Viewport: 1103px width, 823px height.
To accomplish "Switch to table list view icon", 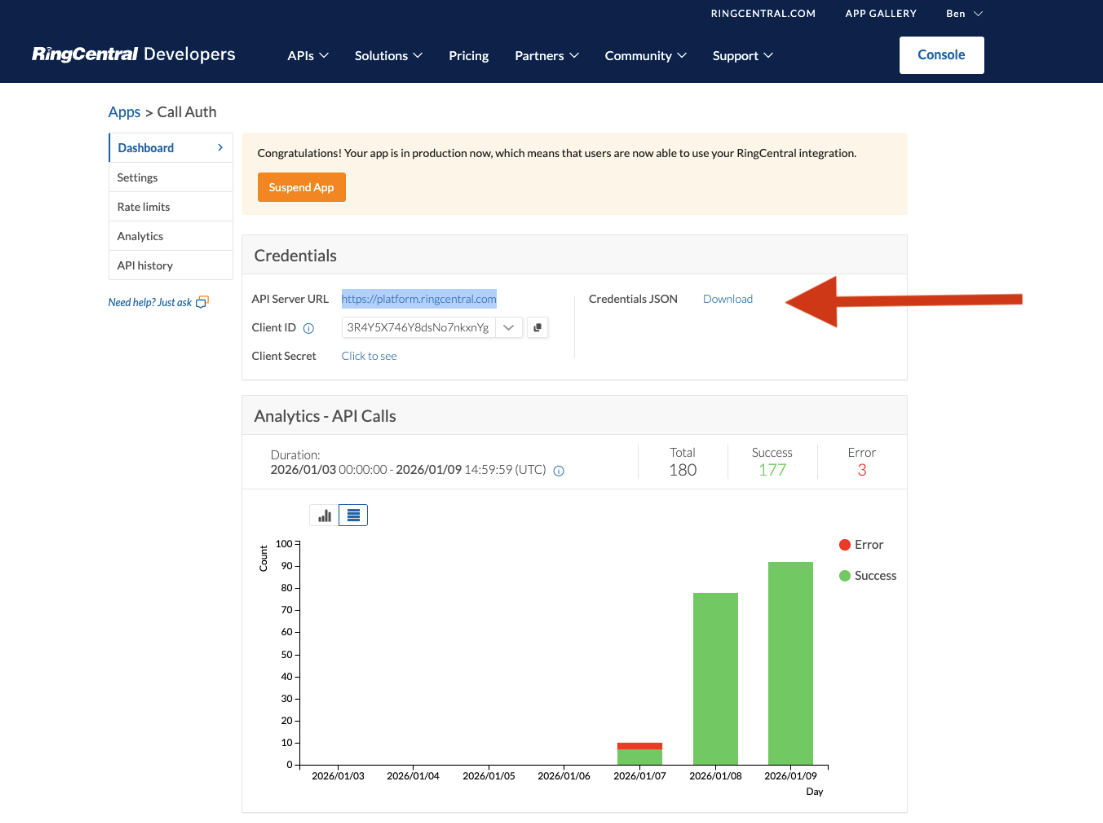I will tap(353, 516).
